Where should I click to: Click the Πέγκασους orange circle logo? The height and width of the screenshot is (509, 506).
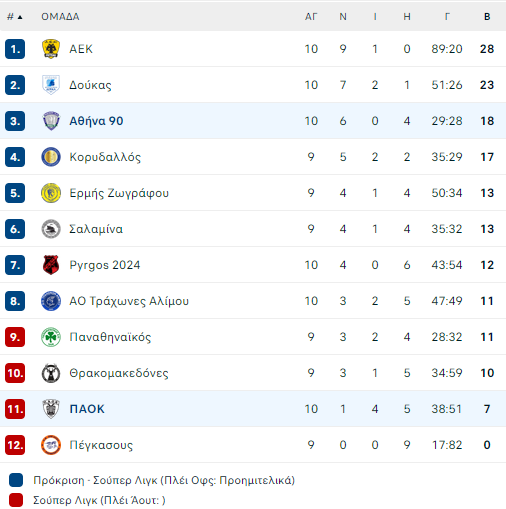pos(51,445)
